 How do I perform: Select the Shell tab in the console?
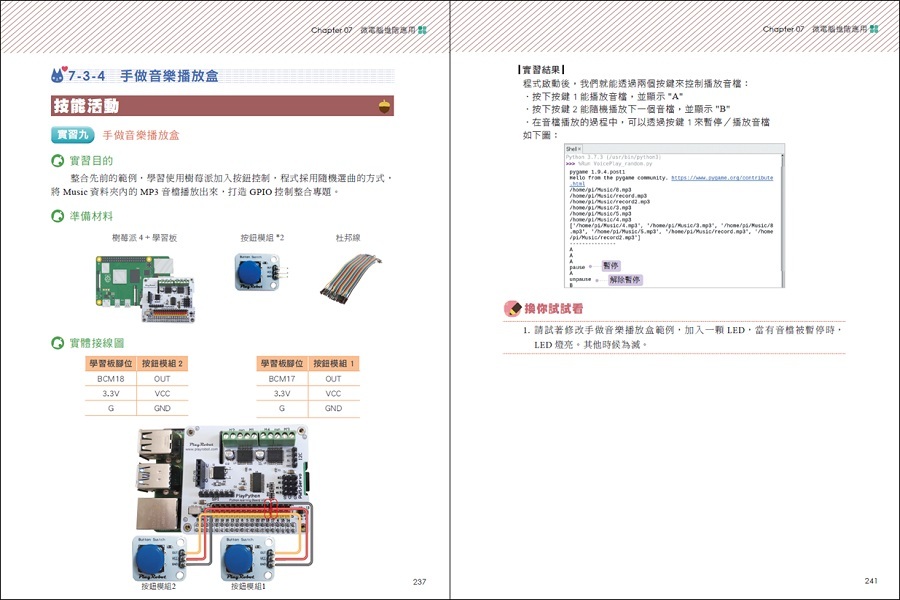[x=573, y=149]
